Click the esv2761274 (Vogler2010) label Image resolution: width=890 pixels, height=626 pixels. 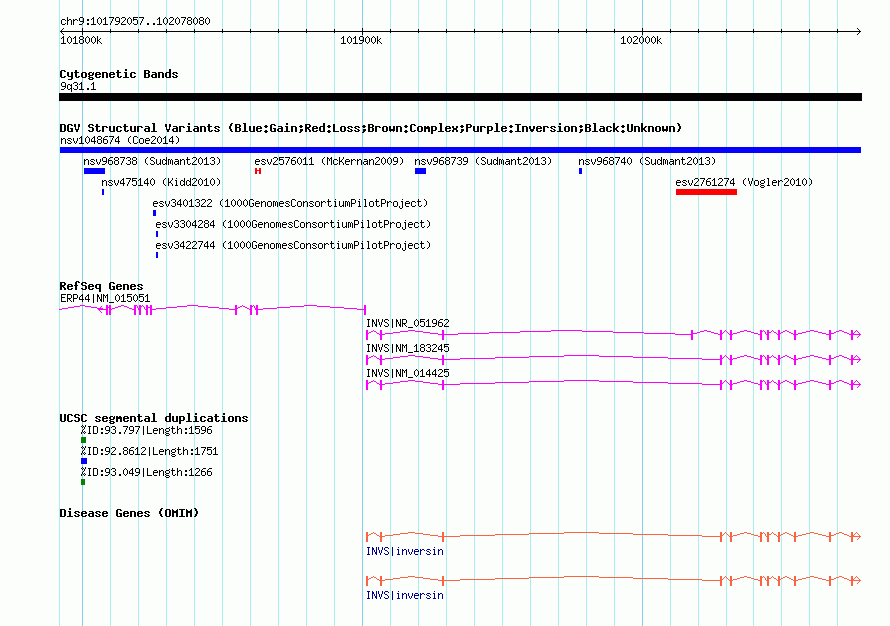744,182
